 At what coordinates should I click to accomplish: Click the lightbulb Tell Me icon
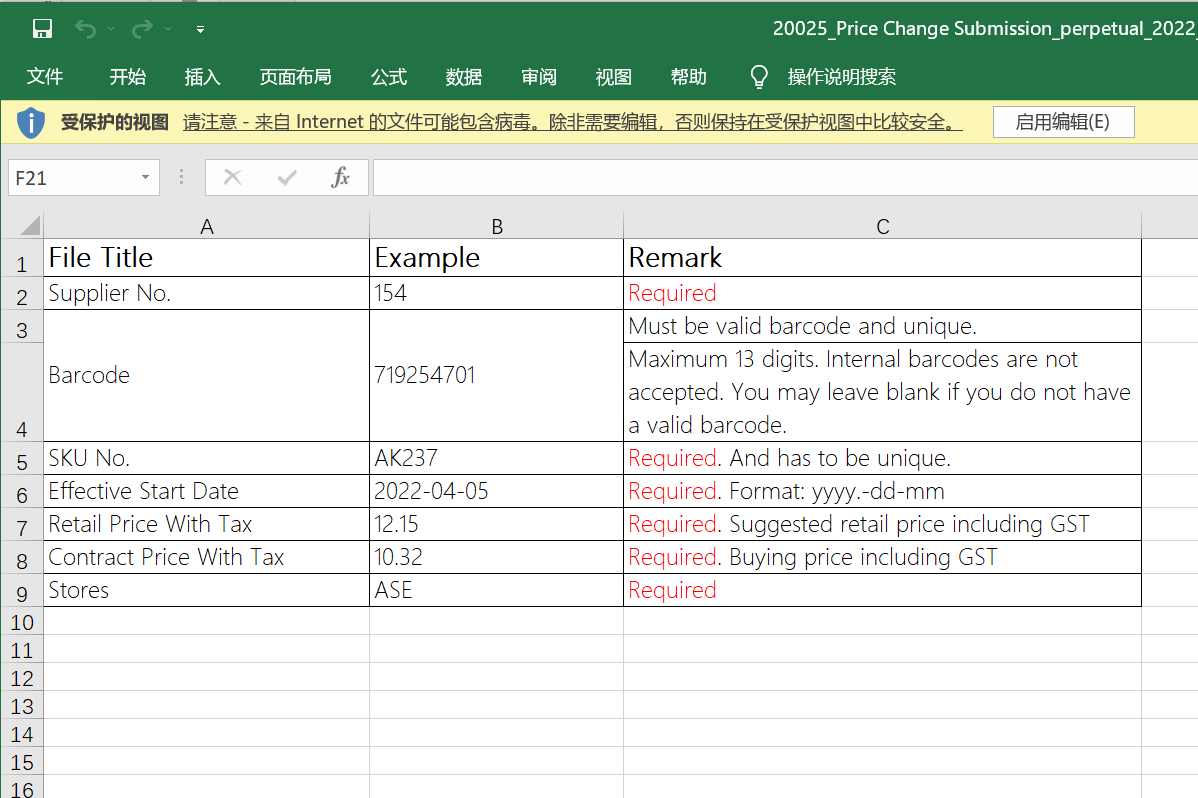[x=760, y=77]
